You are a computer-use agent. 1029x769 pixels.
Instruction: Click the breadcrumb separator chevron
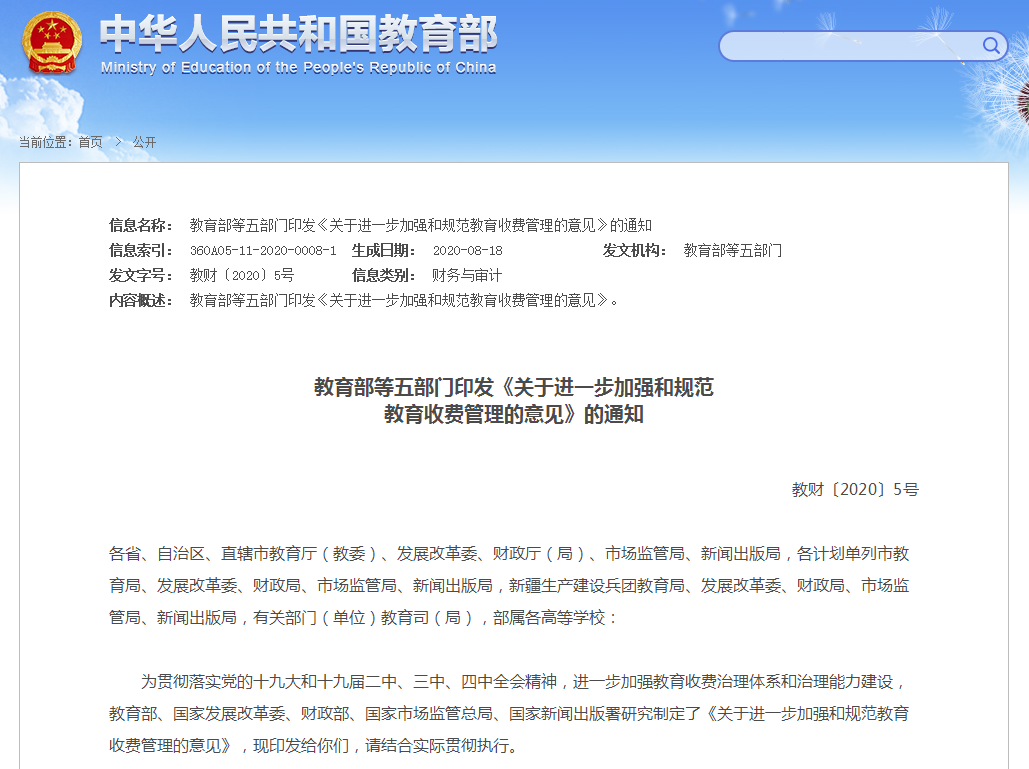pyautogui.click(x=117, y=142)
